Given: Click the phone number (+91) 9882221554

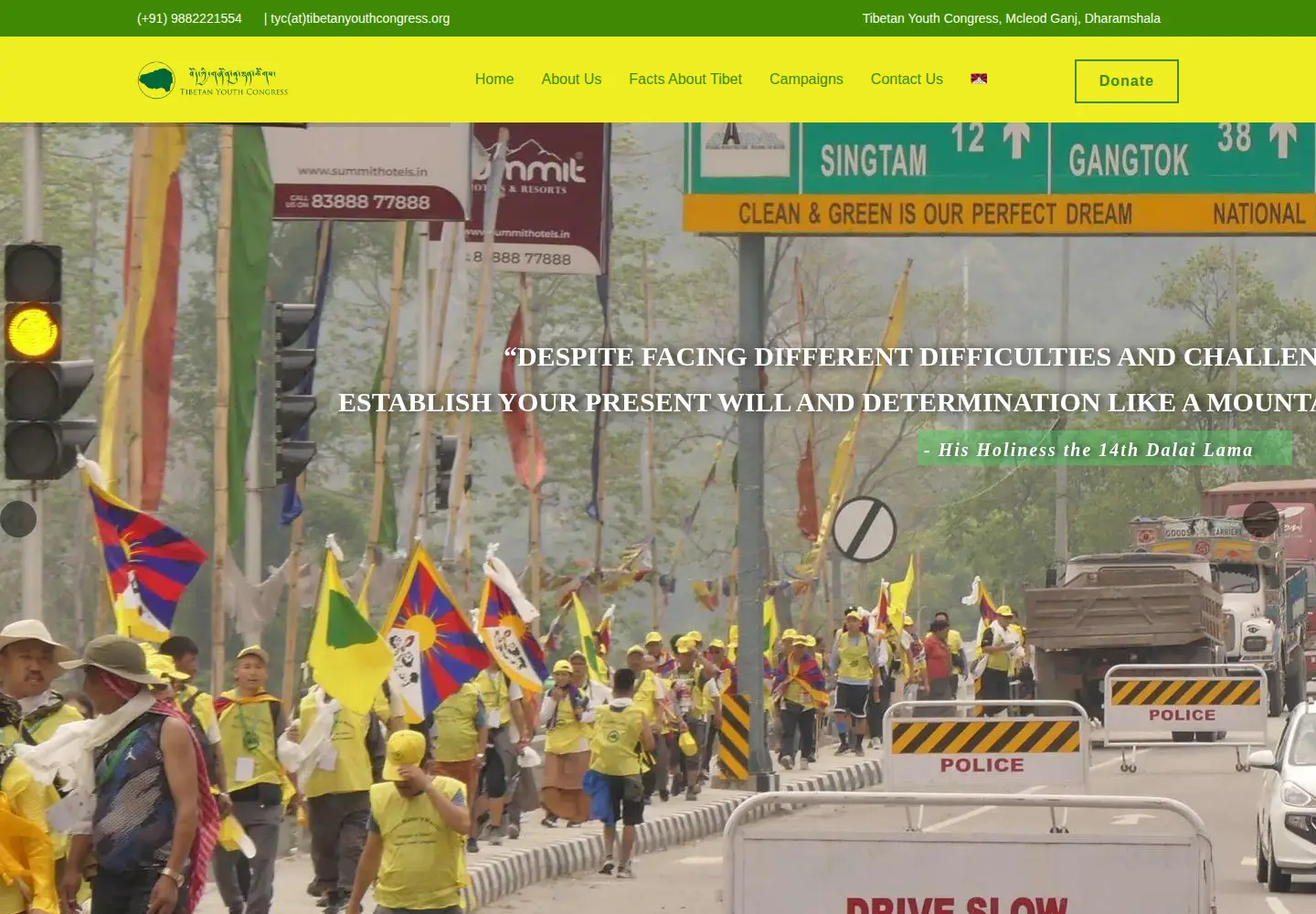Looking at the screenshot, I should (189, 18).
